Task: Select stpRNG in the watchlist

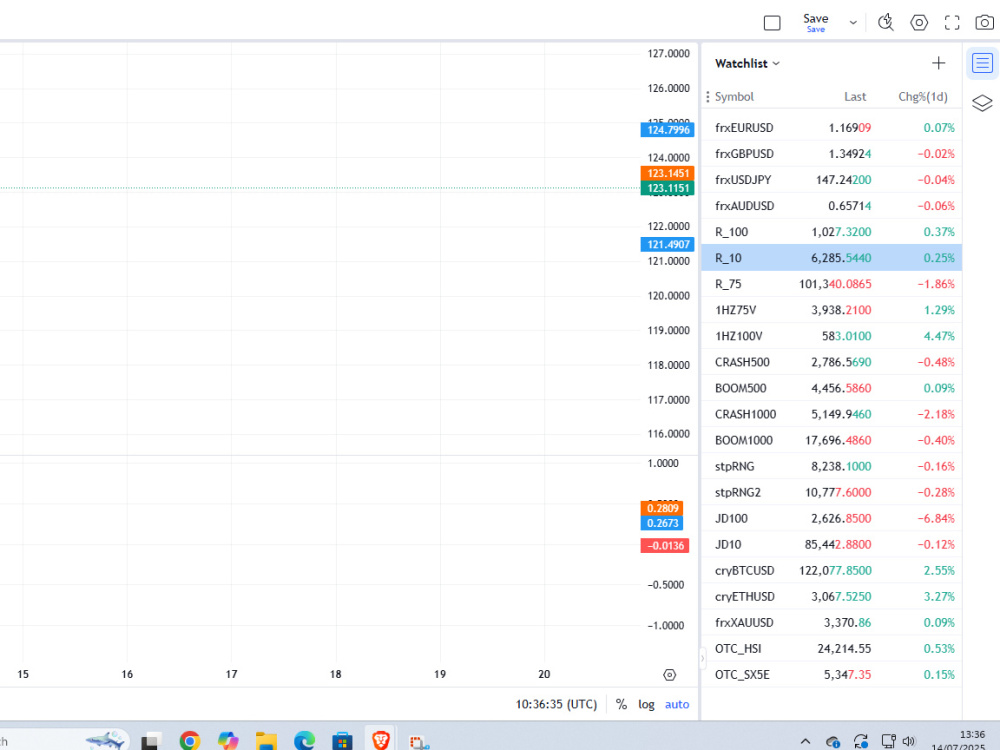Action: [831, 466]
